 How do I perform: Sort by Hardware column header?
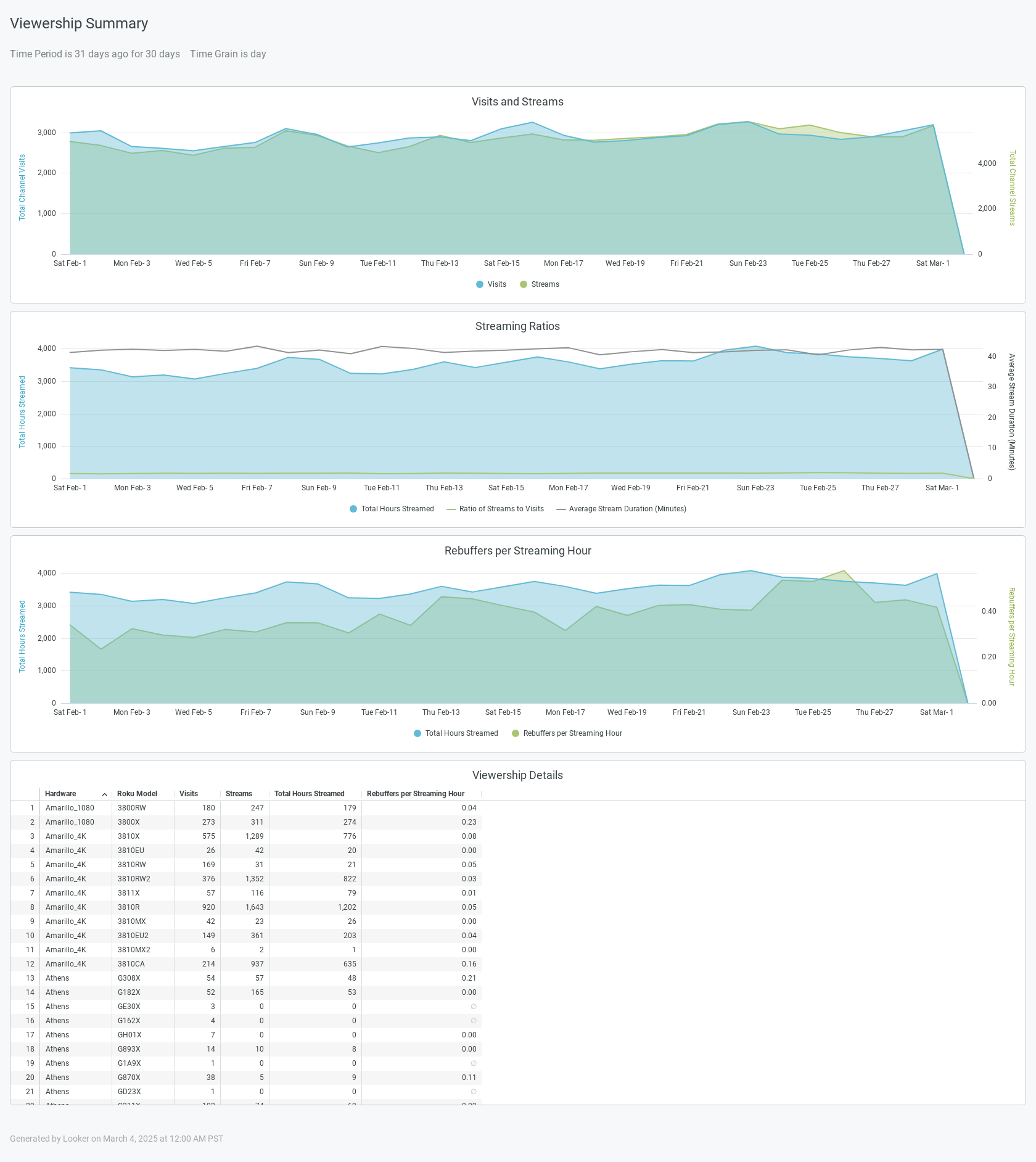pyautogui.click(x=60, y=794)
